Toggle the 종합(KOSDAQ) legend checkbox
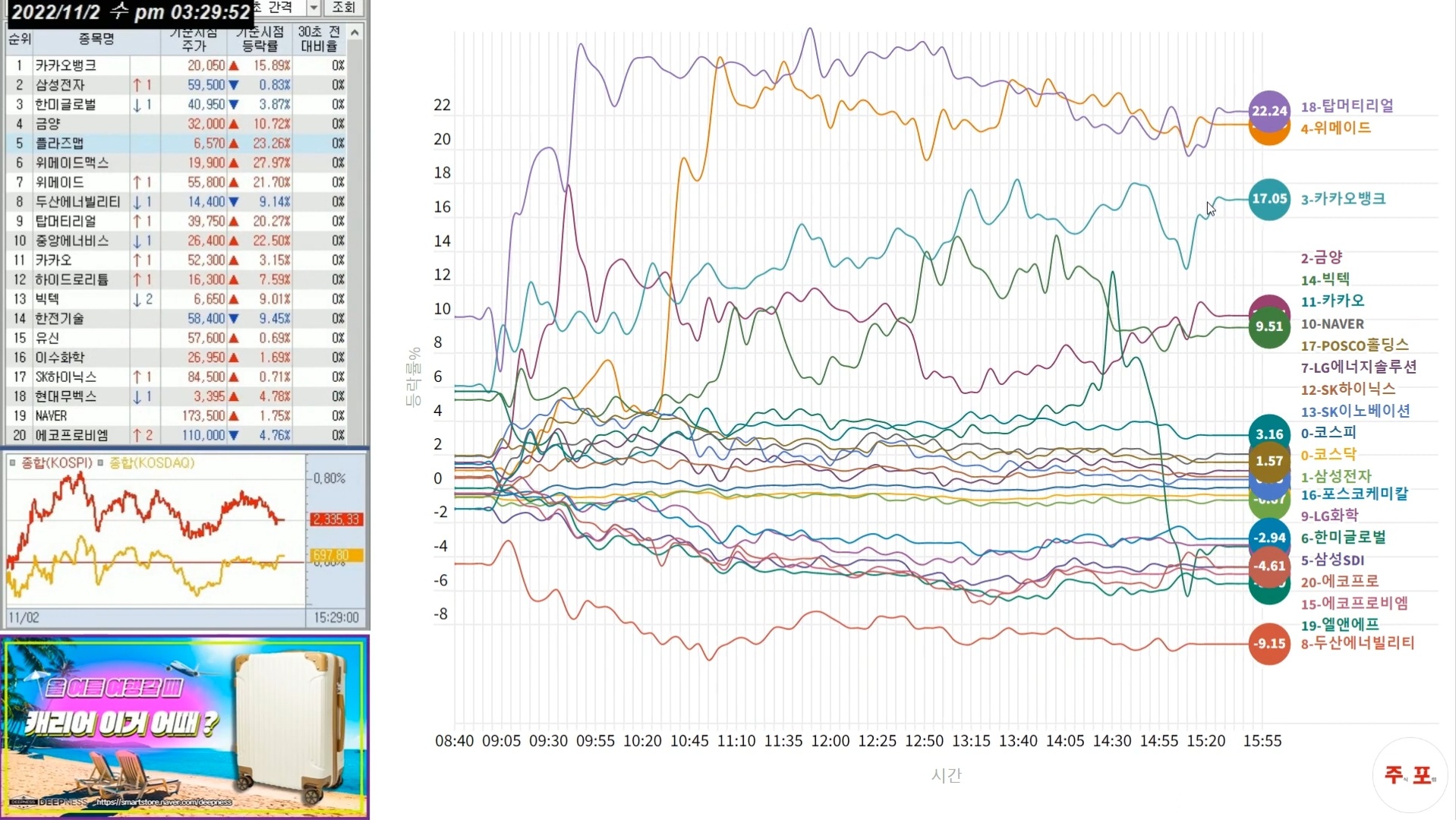Viewport: 1456px width, 820px height. click(x=101, y=462)
